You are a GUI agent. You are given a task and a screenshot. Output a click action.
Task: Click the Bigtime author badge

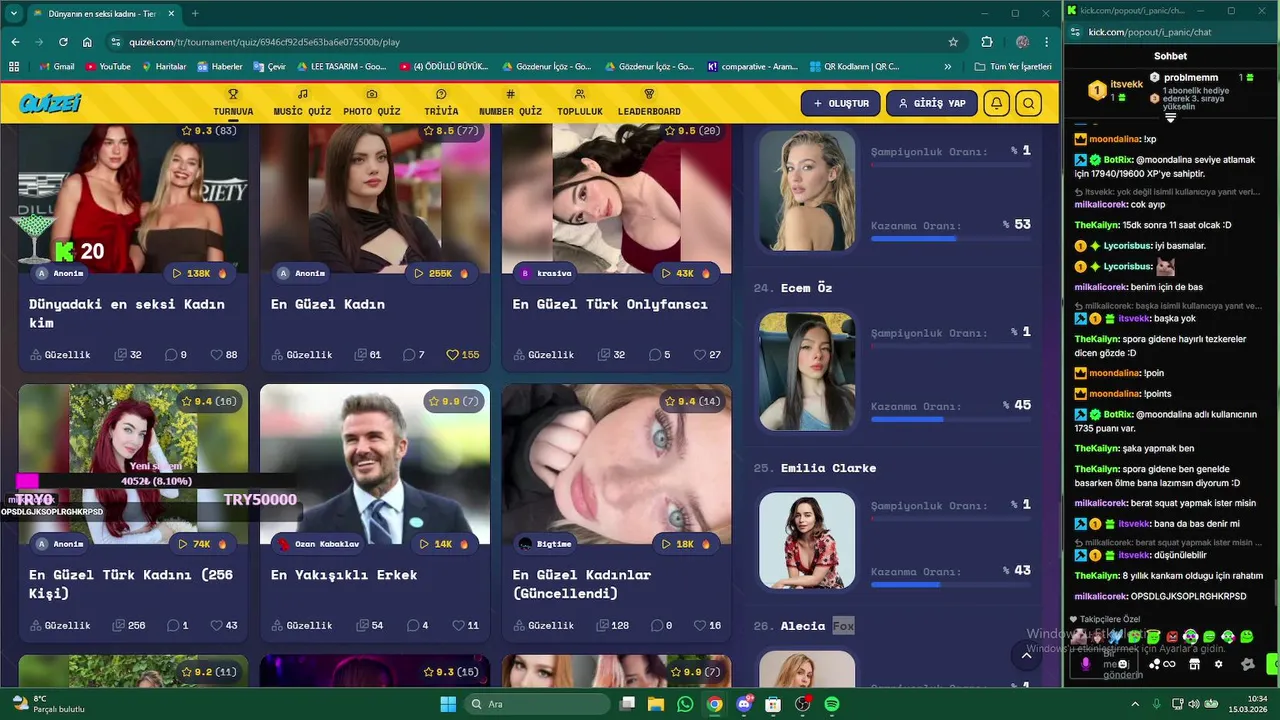click(x=546, y=544)
